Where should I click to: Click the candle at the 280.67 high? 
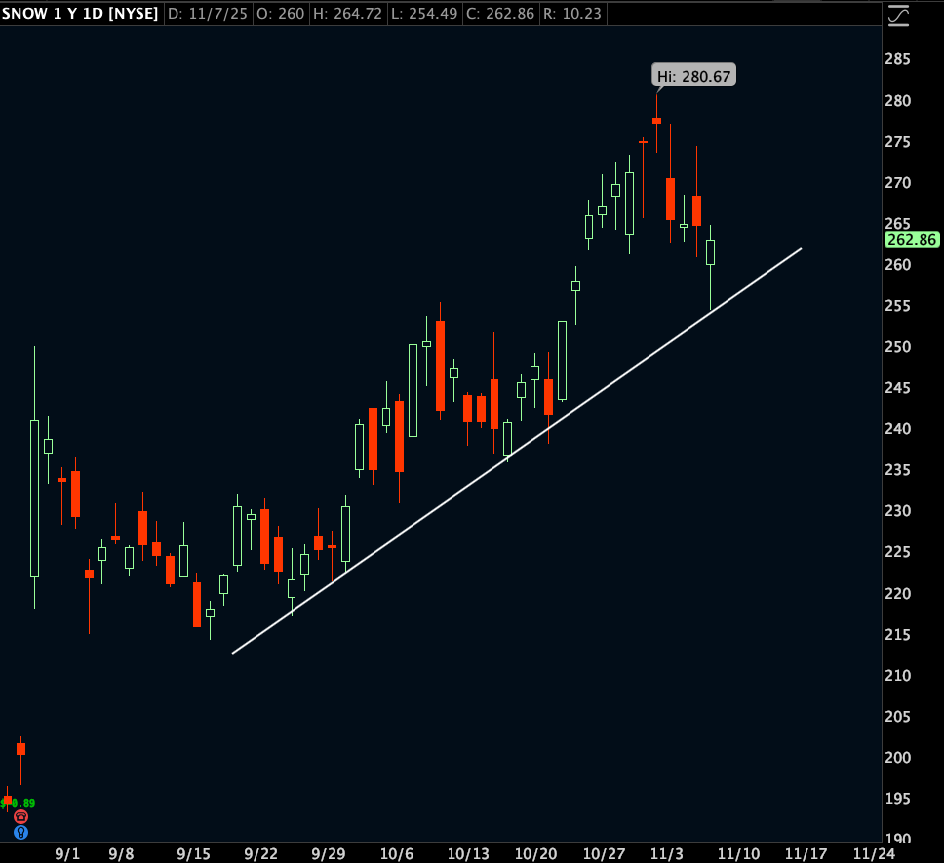(656, 121)
